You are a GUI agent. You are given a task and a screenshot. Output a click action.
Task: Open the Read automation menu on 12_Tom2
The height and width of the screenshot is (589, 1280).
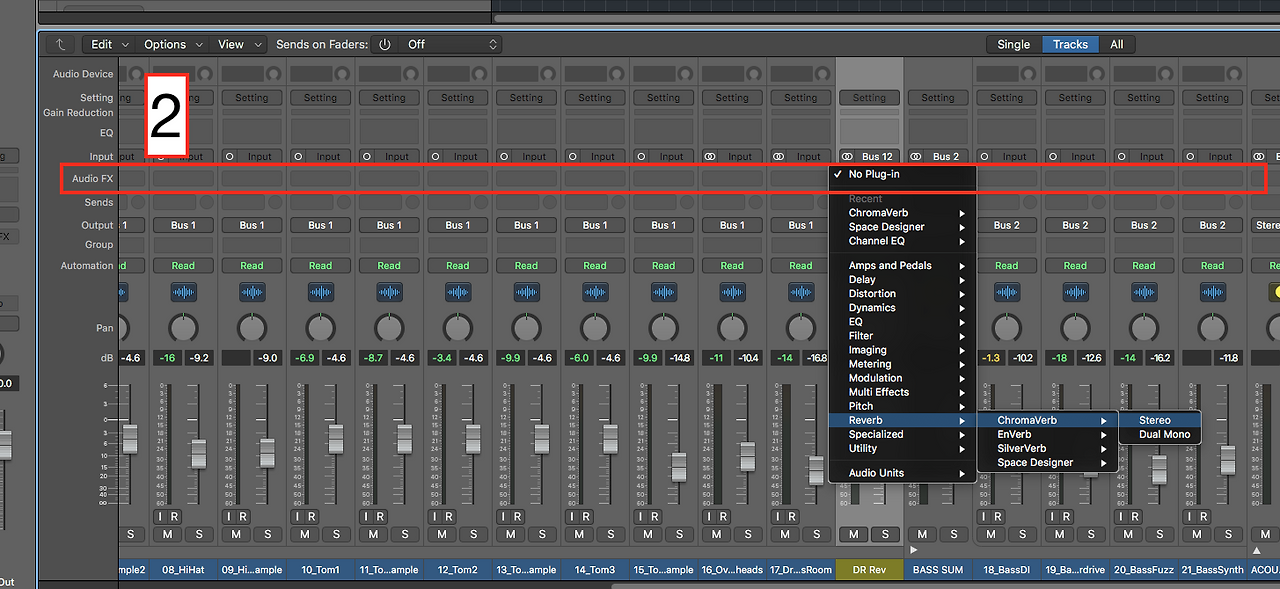(457, 265)
